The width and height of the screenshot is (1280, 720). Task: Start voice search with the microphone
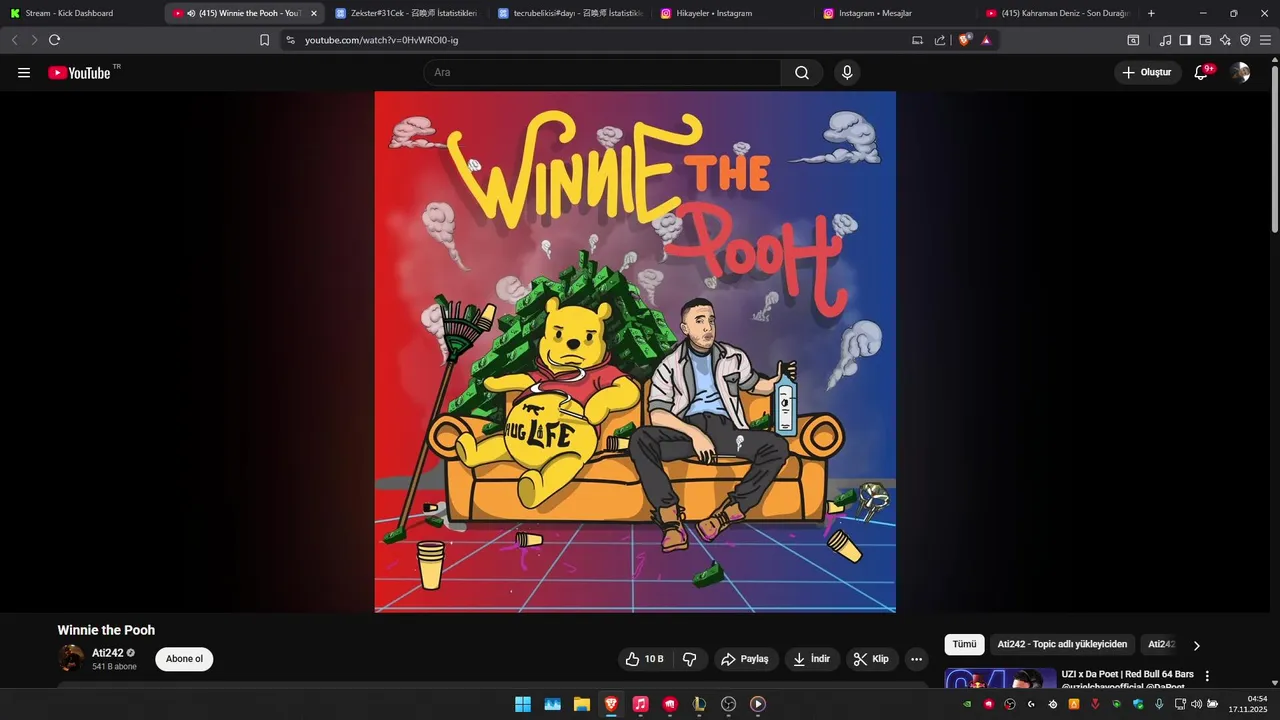[847, 72]
